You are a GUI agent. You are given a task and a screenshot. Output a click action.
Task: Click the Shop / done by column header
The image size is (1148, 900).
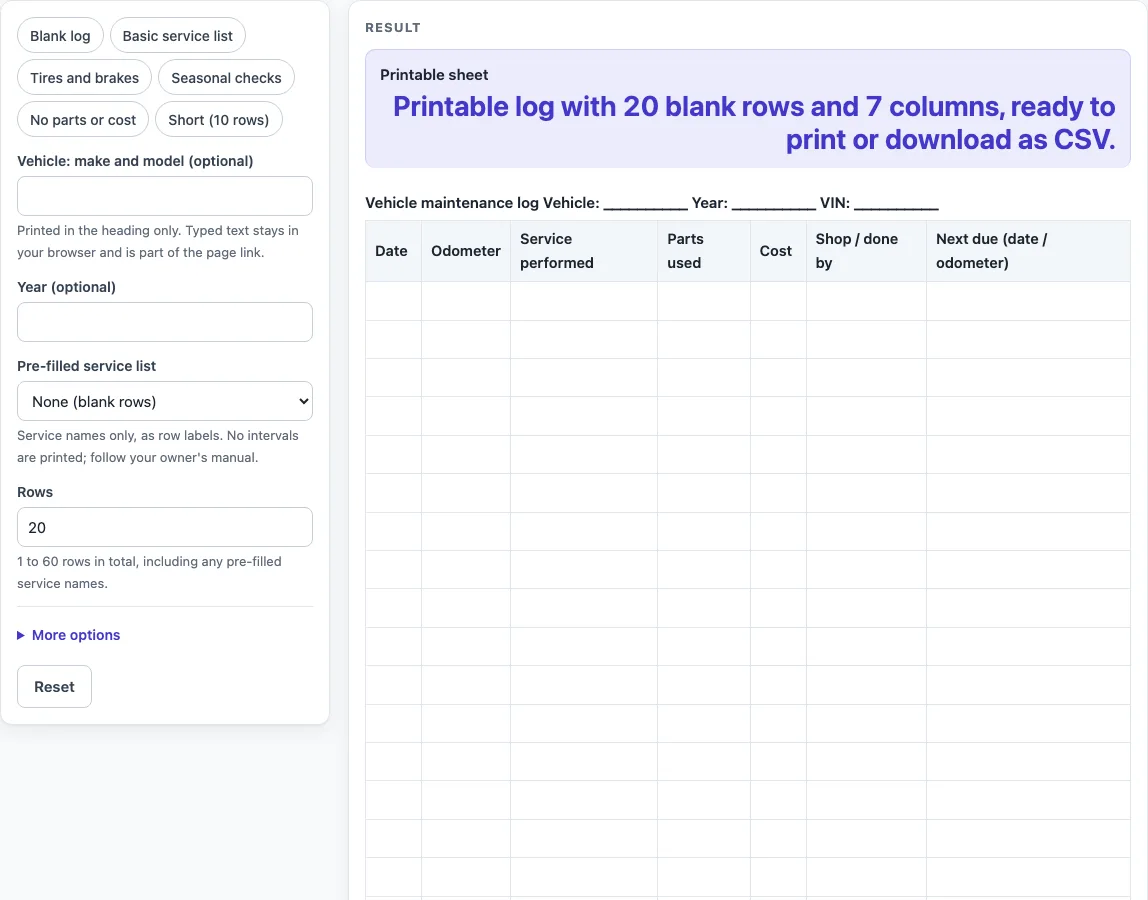866,251
